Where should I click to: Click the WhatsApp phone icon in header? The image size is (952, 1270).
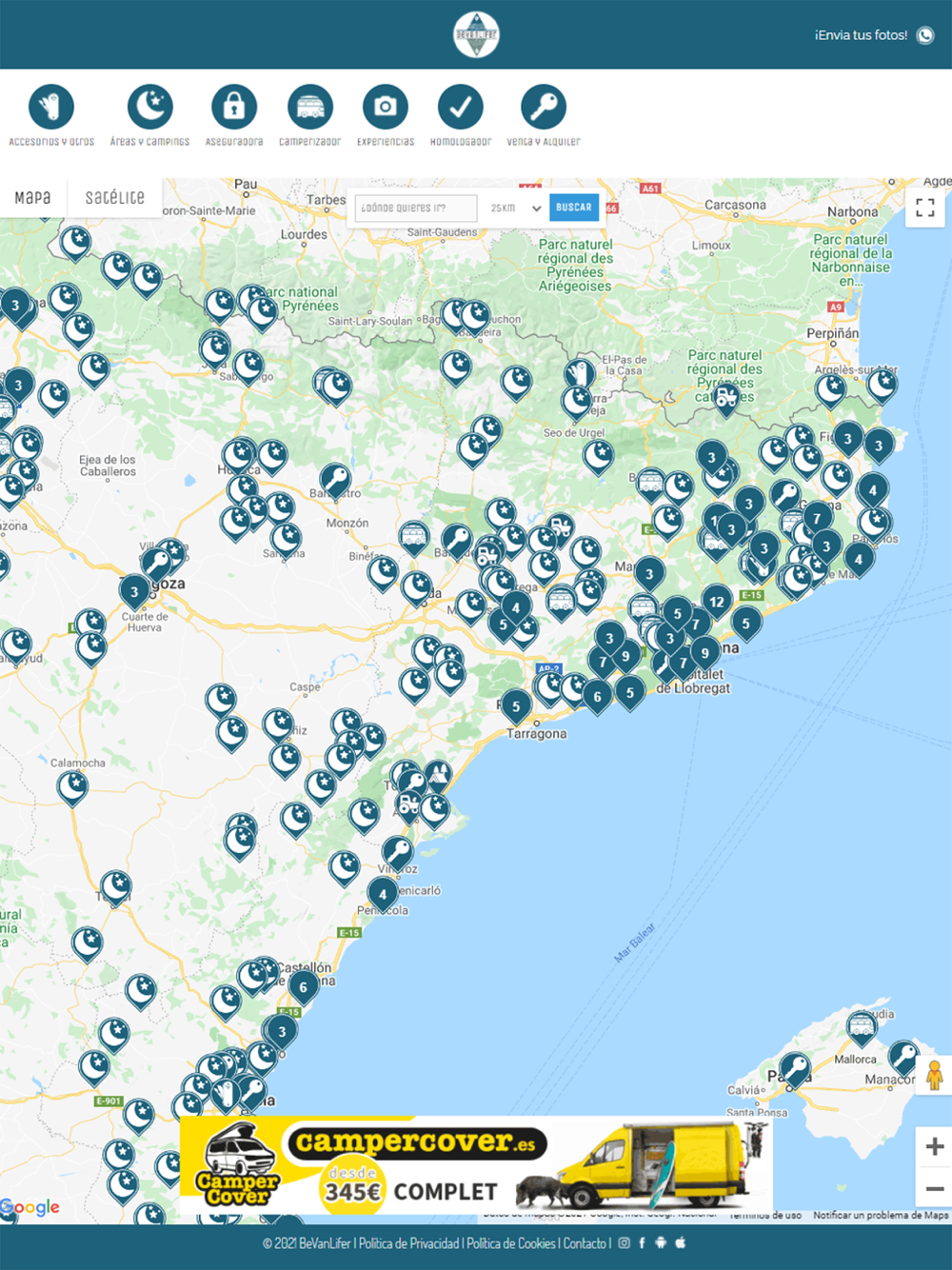tap(925, 35)
